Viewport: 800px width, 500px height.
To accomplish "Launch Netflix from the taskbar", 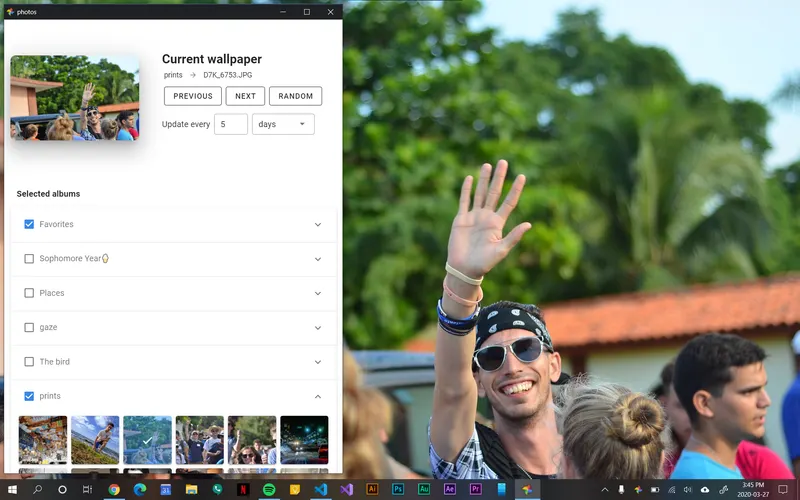I will 243,490.
